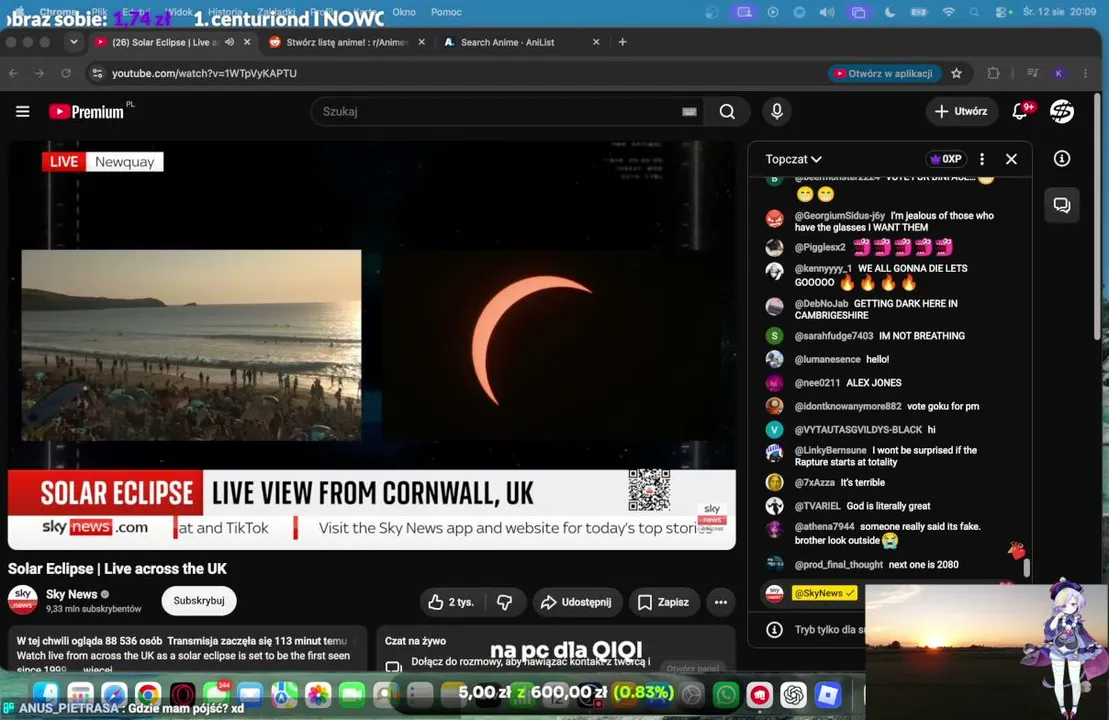Image resolution: width=1109 pixels, height=720 pixels.
Task: Mute the Solar Eclipse tab audio
Action: coord(229,42)
